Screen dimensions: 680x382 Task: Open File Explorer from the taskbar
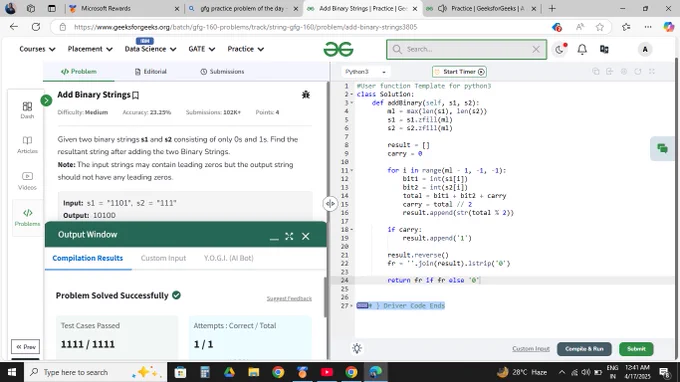pyautogui.click(x=254, y=372)
